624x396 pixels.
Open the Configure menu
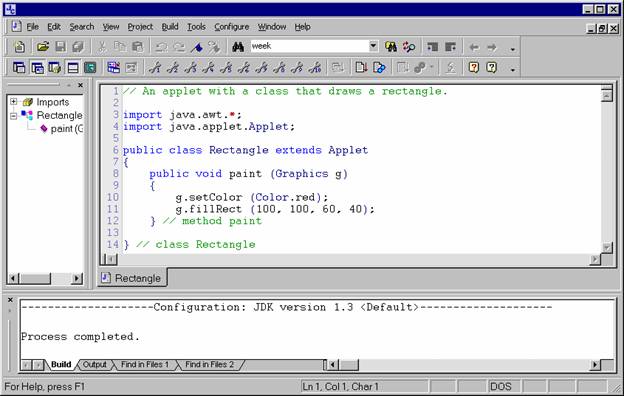(232, 27)
